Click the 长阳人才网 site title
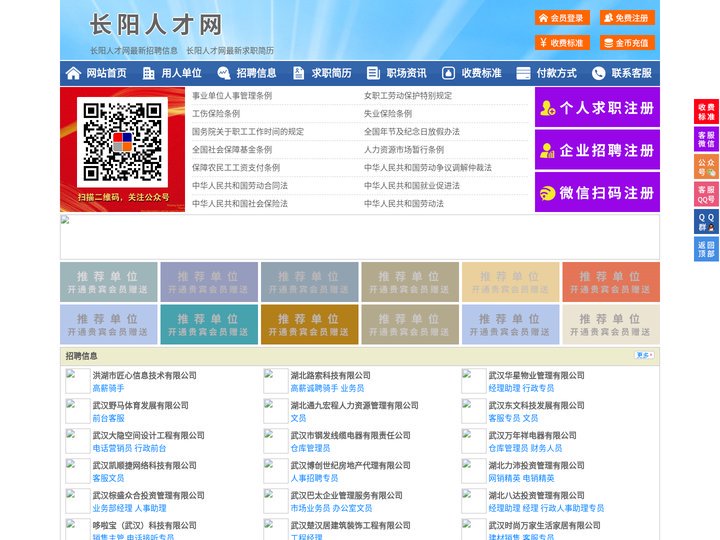This screenshot has width=720, height=540. pos(156,24)
